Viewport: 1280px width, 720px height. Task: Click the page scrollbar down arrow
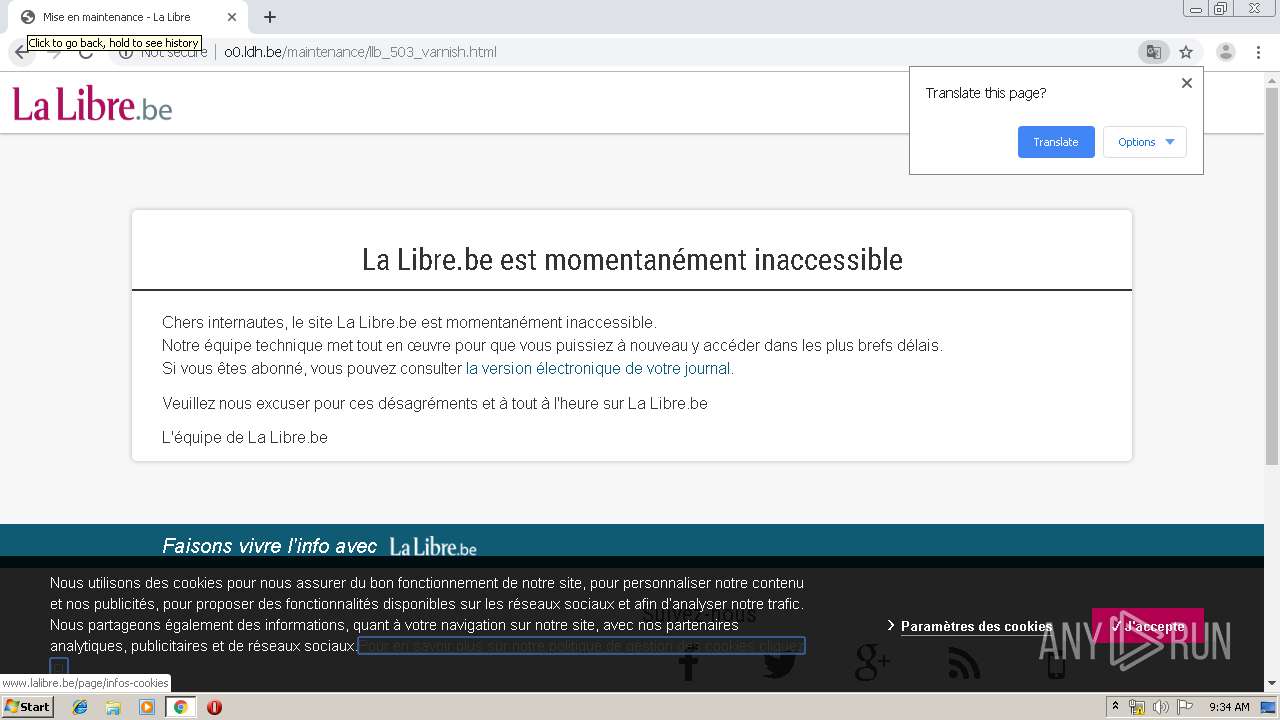point(1272,684)
